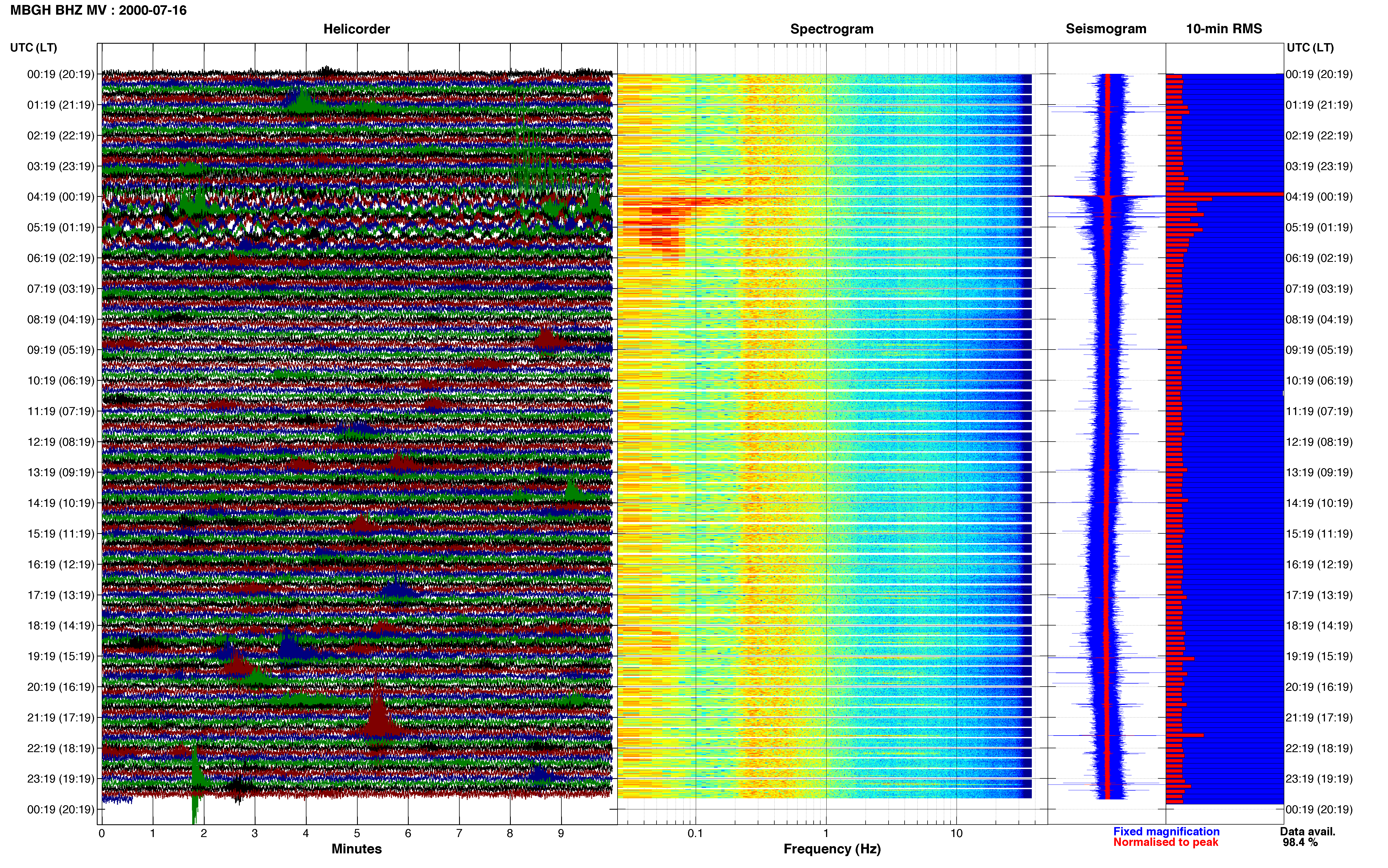Image resolution: width=1388 pixels, height=868 pixels.
Task: Click left time label '23:19 (19:19)'
Action: tap(61, 779)
